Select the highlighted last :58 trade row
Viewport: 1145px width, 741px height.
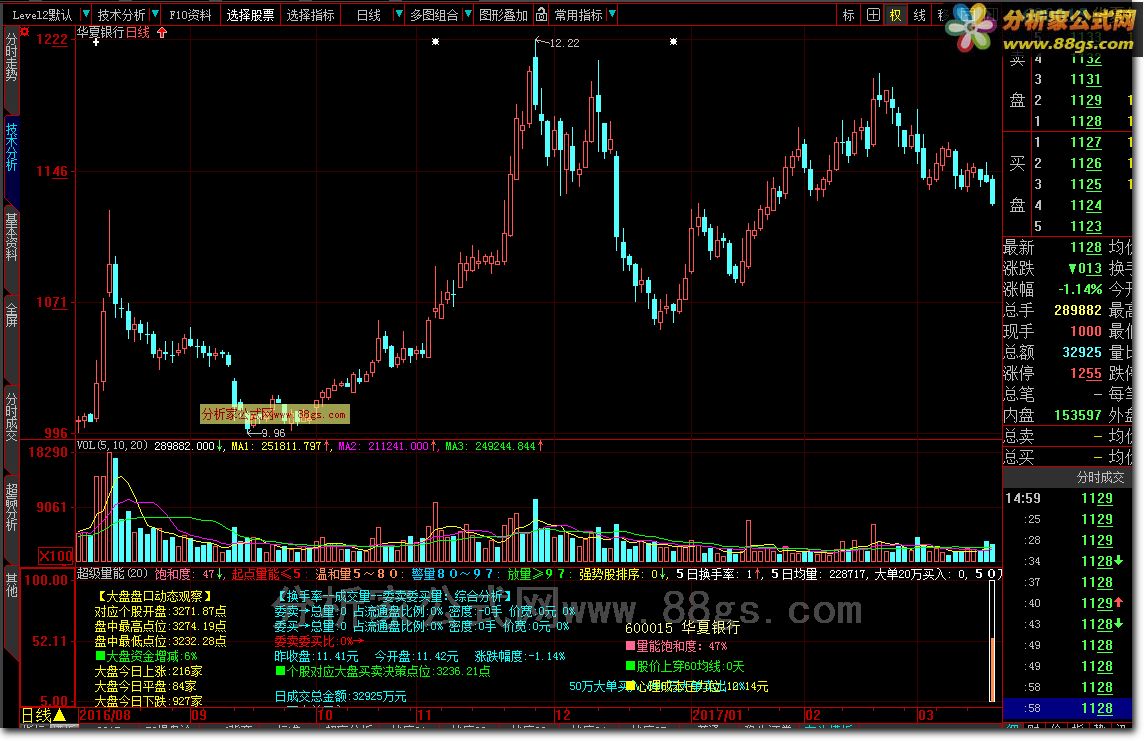click(1068, 708)
